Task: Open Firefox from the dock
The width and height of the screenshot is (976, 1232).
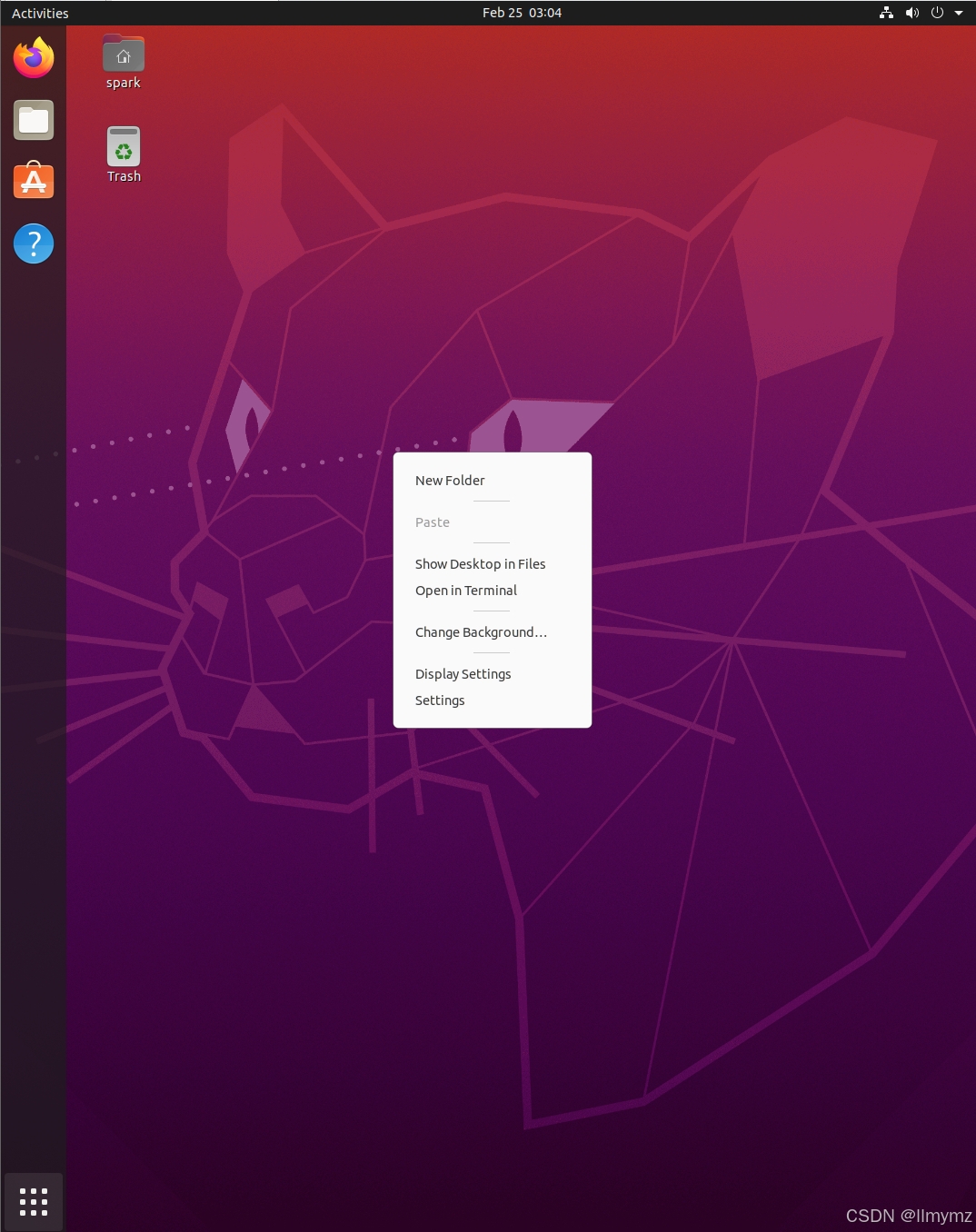Action: point(34,58)
